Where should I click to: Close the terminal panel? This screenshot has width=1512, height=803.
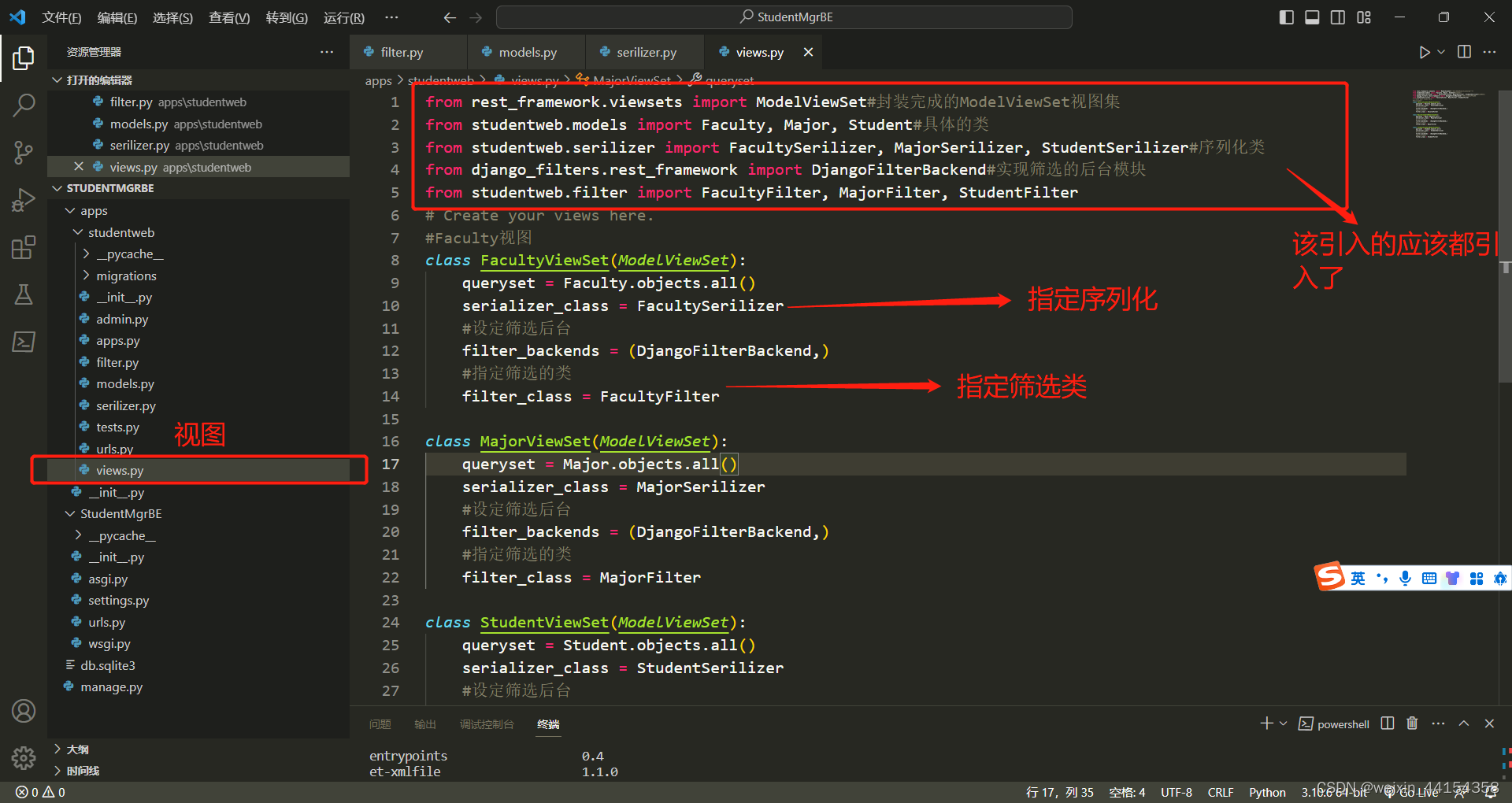click(1489, 723)
